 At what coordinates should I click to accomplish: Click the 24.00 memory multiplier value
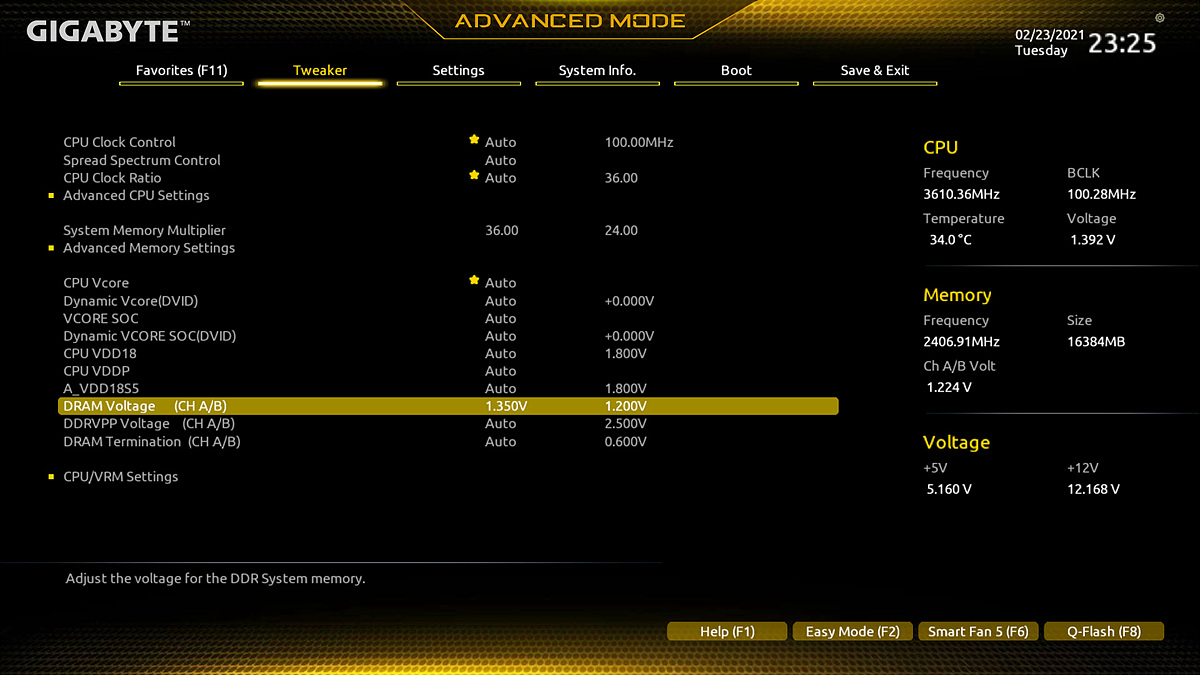621,230
